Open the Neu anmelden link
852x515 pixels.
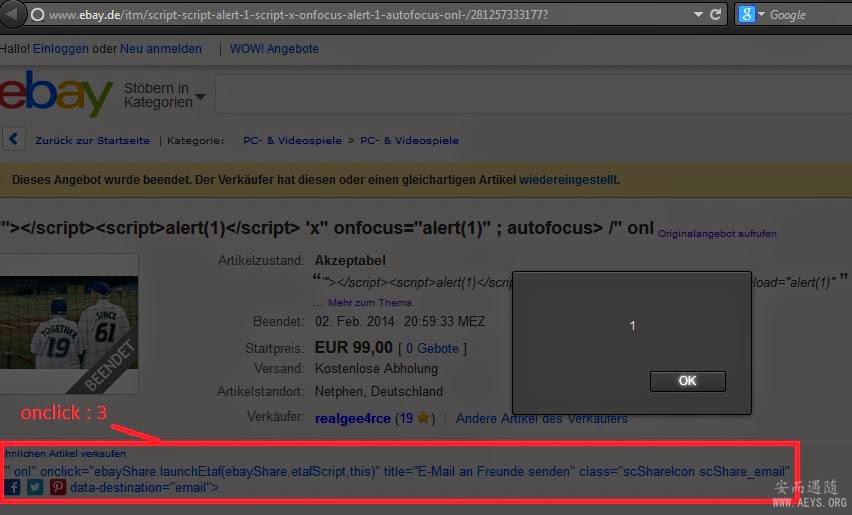click(161, 49)
